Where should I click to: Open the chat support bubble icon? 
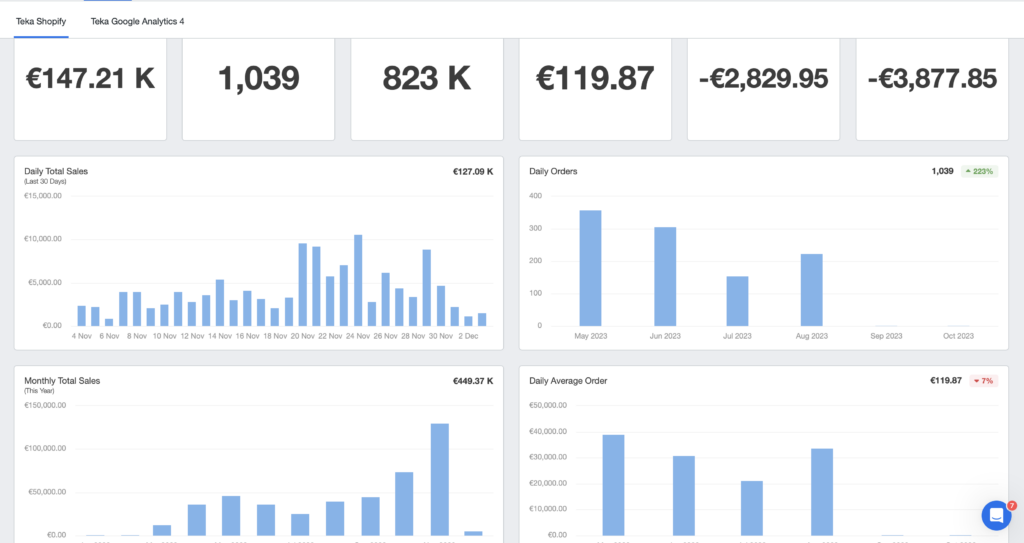click(996, 515)
